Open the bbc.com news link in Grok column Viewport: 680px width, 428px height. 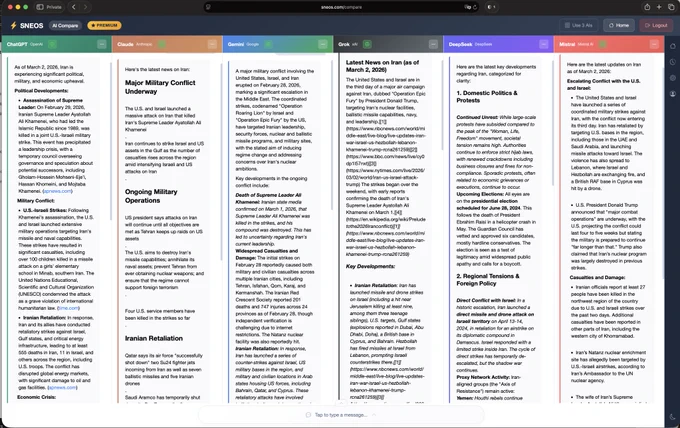click(385, 160)
